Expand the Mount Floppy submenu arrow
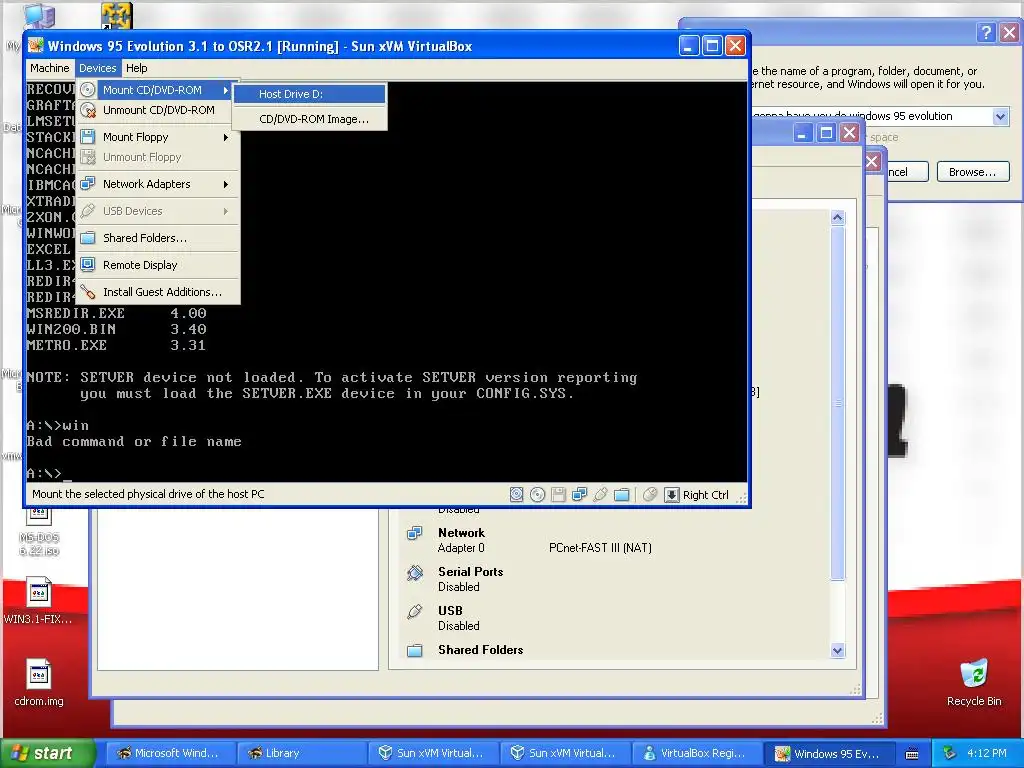The image size is (1024, 768). 226,137
